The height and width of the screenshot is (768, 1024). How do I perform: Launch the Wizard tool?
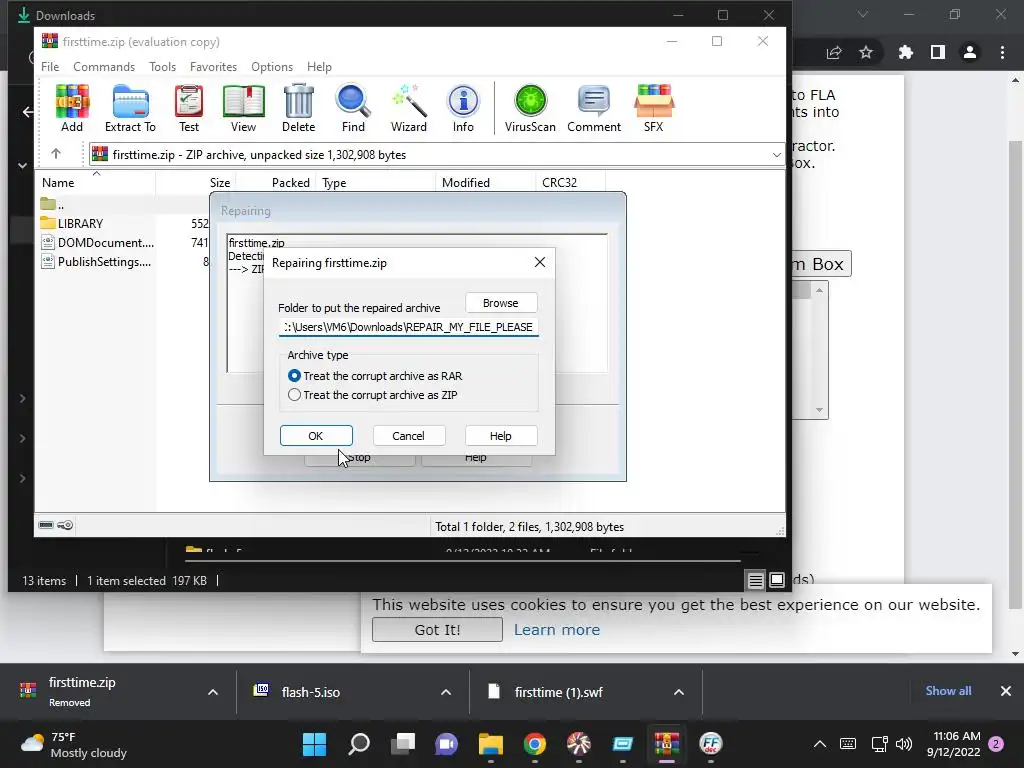click(409, 108)
